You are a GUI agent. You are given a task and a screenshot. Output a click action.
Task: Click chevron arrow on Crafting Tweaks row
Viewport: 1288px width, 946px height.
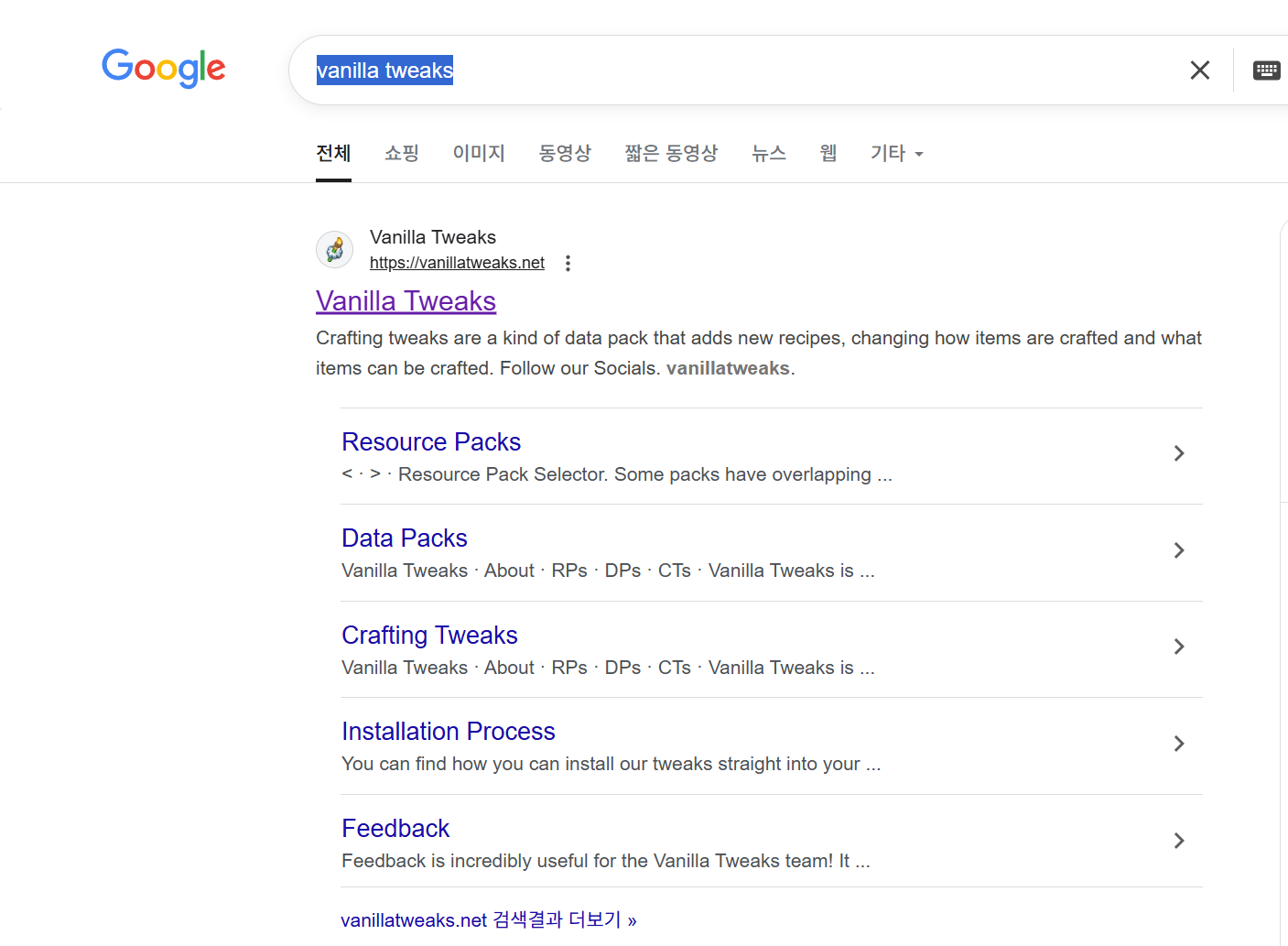click(x=1179, y=647)
